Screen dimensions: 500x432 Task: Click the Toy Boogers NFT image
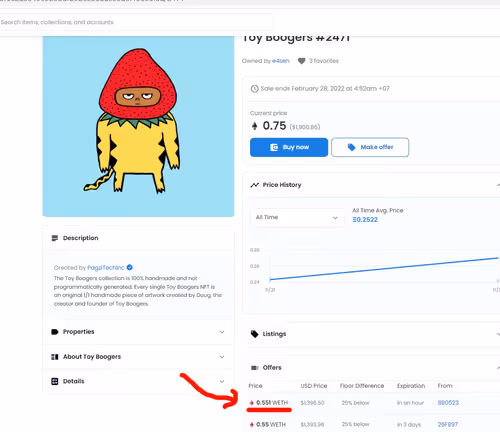click(138, 127)
